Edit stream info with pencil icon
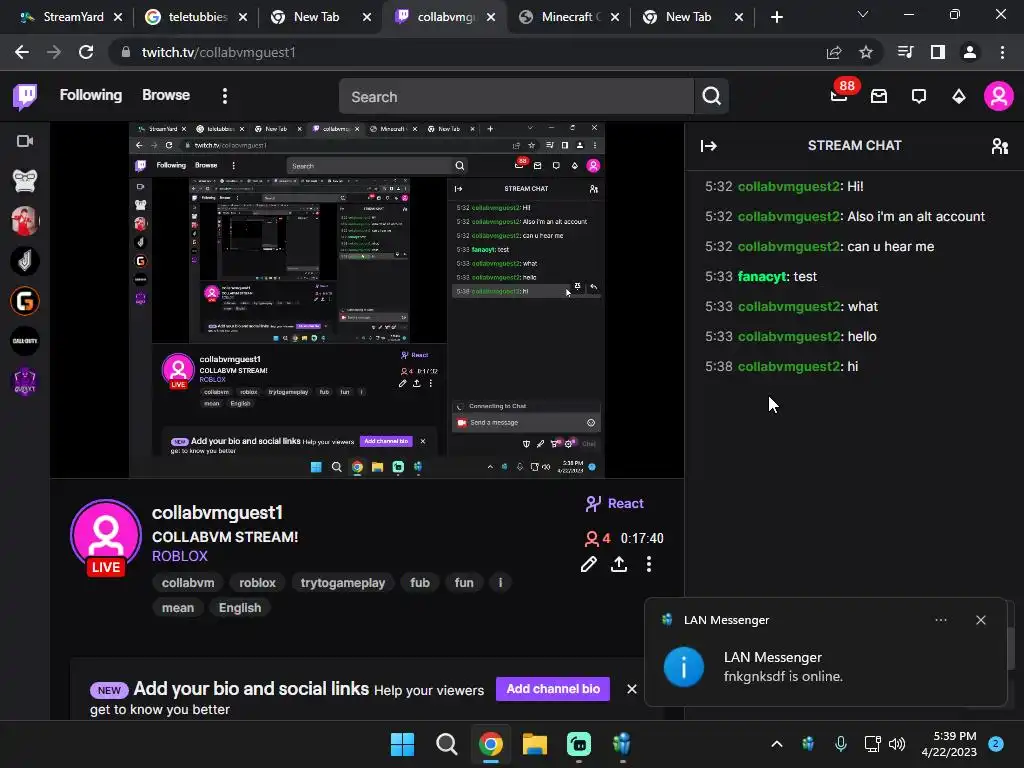 tap(588, 564)
